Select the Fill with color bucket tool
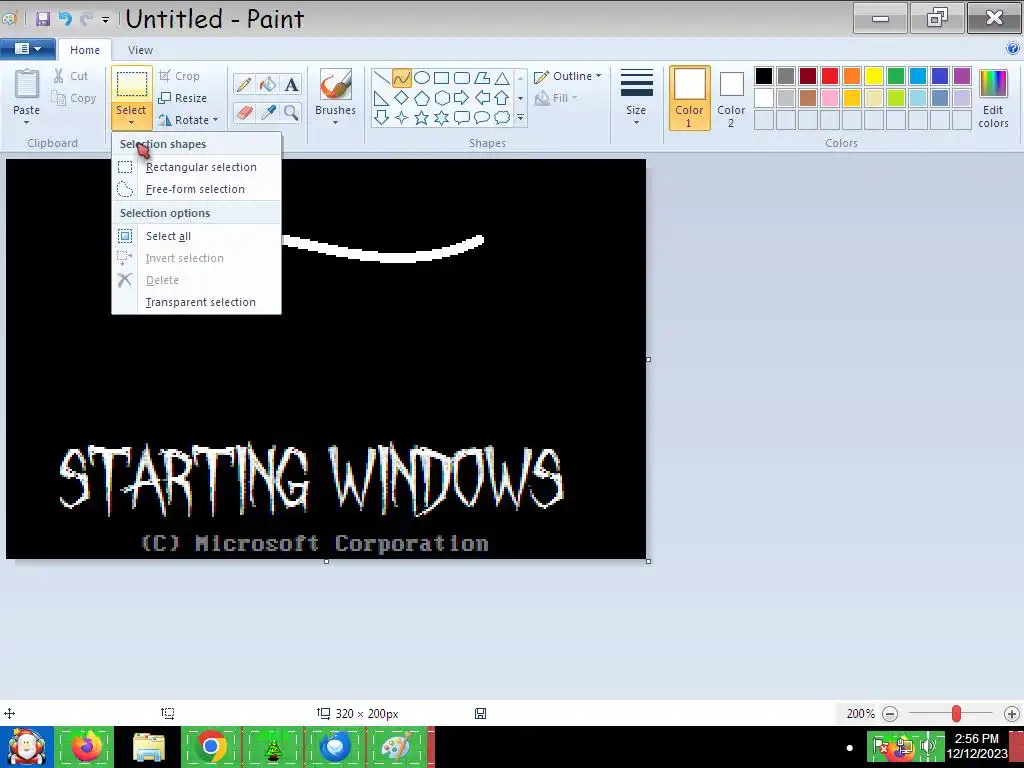The height and width of the screenshot is (768, 1024). (x=268, y=84)
